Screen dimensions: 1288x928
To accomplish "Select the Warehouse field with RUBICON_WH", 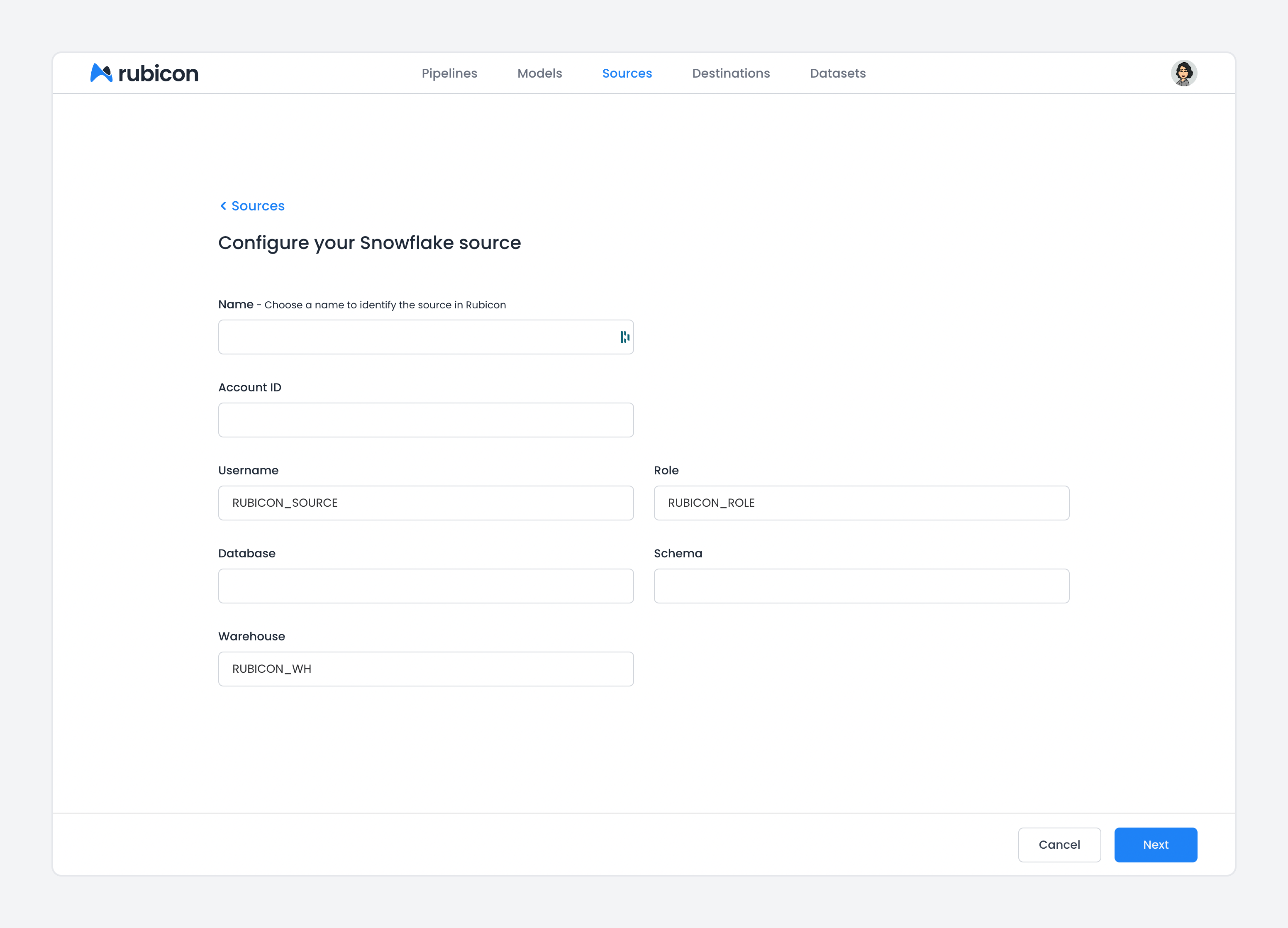I will click(x=426, y=669).
